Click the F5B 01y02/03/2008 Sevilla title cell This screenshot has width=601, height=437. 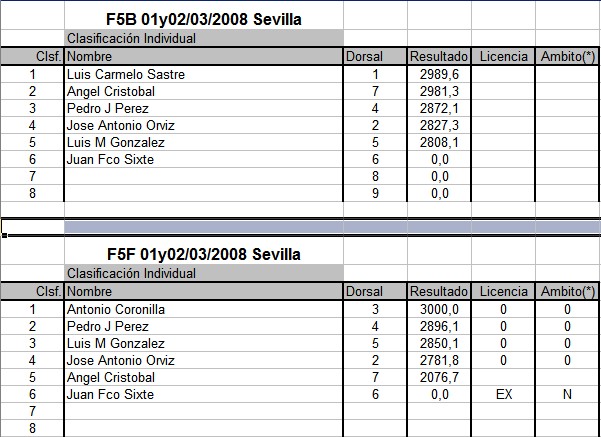204,19
